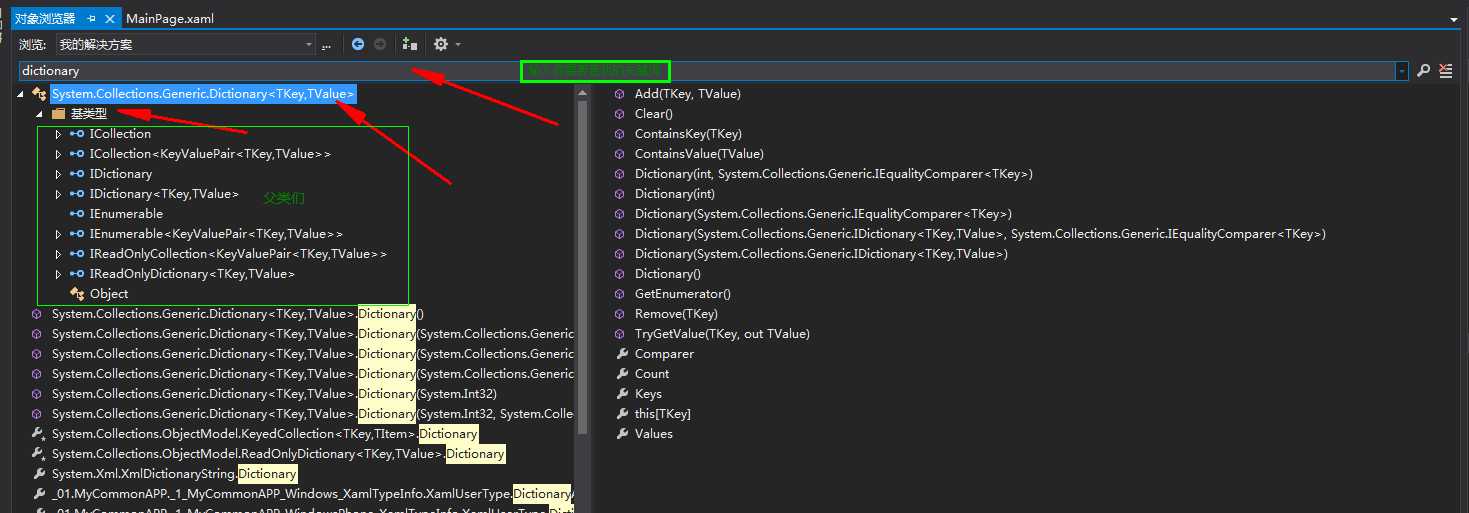Select the Values property
The image size is (1469, 513).
coord(654,433)
